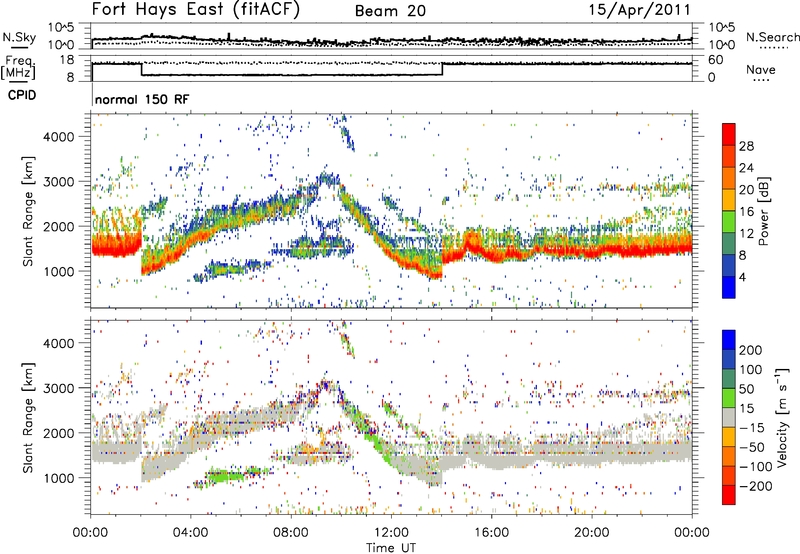The width and height of the screenshot is (800, 554).
Task: Click the "100" label on the velocity color bar
Action: coord(751,370)
